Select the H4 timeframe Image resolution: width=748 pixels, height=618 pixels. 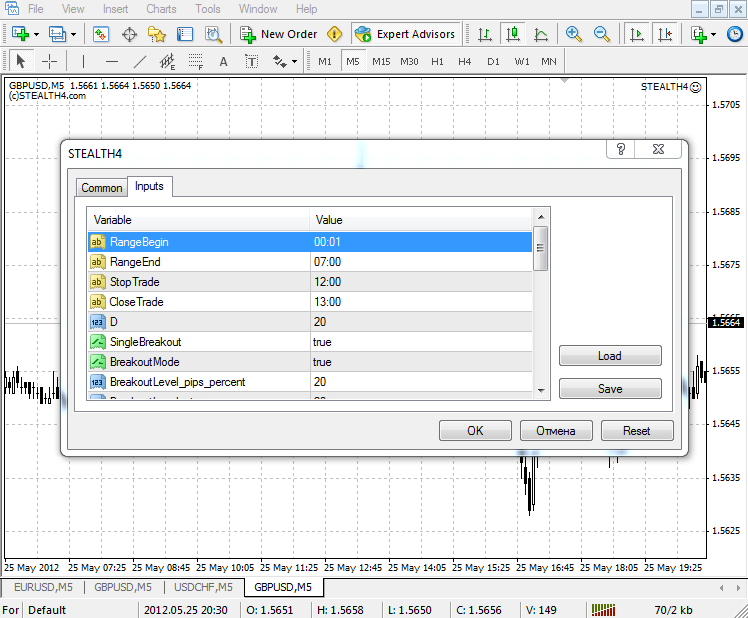(465, 62)
